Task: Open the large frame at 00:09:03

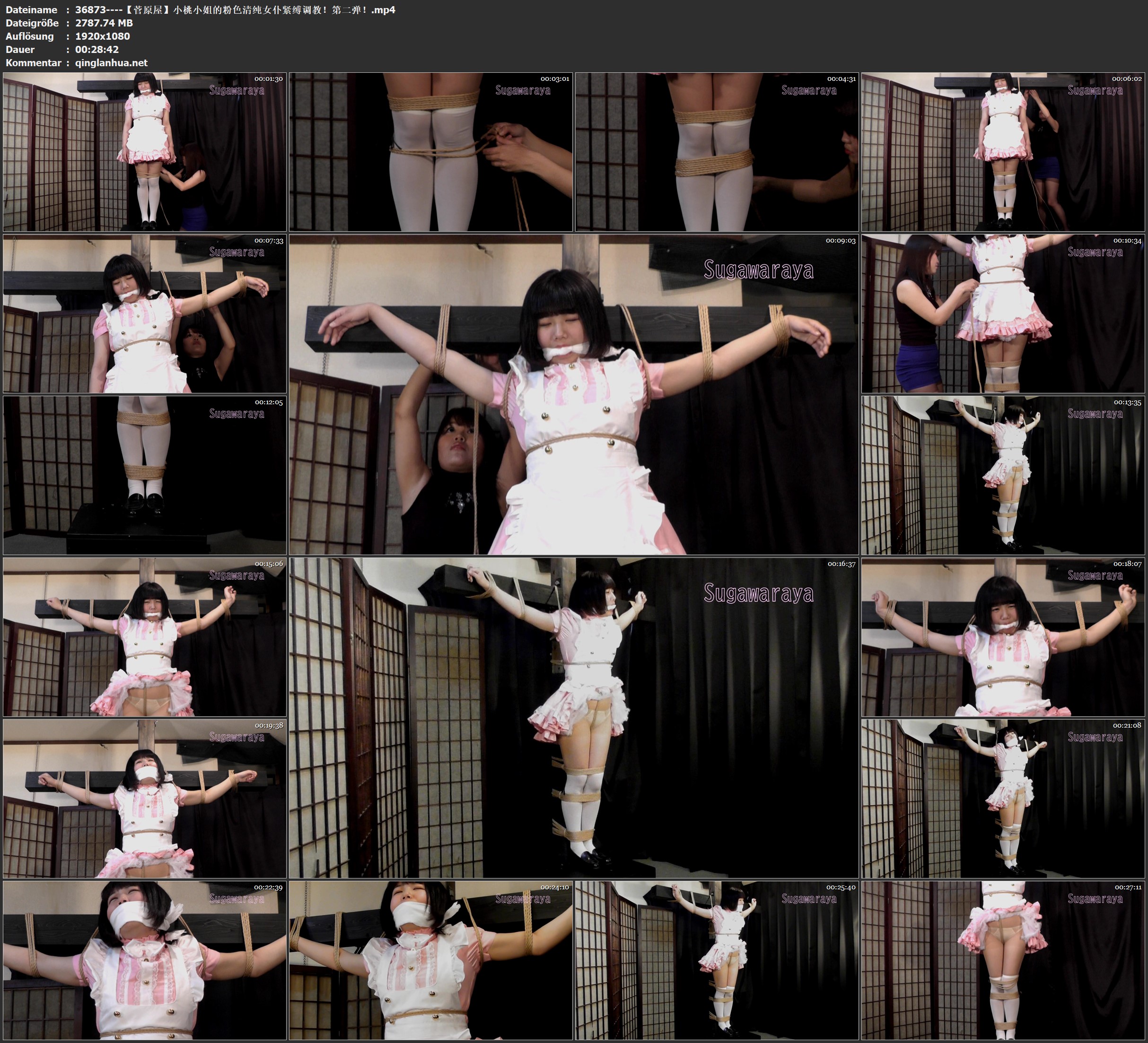Action: 573,394
